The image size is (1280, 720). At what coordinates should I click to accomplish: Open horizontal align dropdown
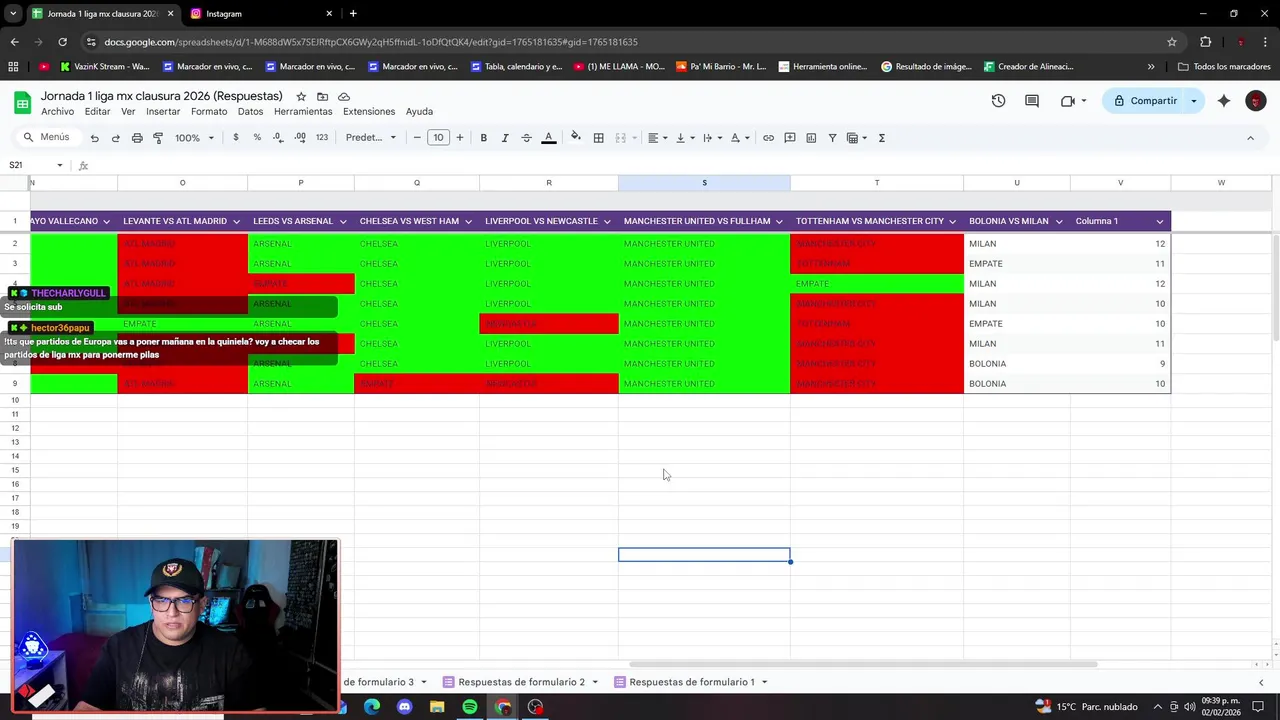coord(656,138)
